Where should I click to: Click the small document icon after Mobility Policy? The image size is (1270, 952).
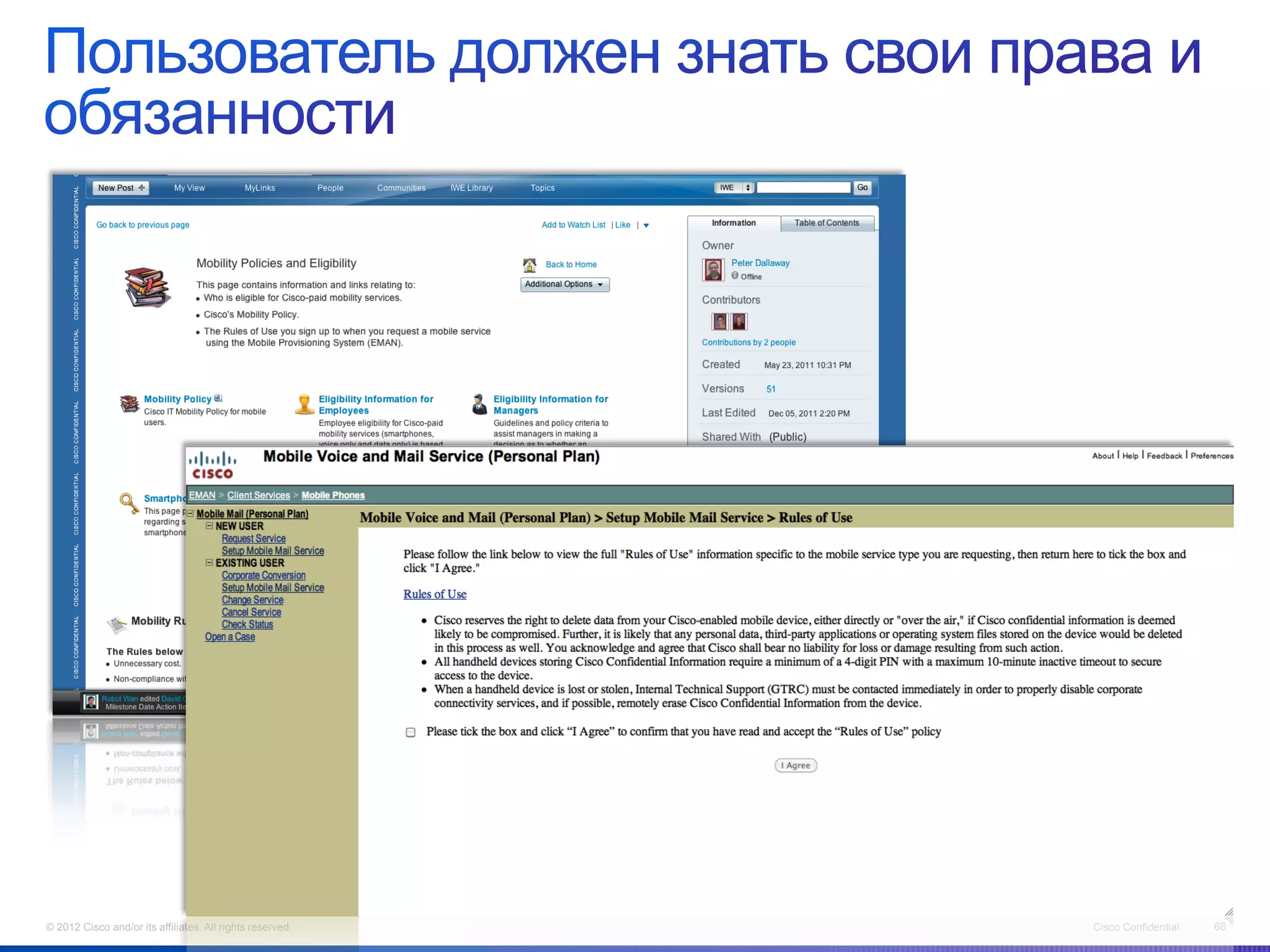[218, 398]
